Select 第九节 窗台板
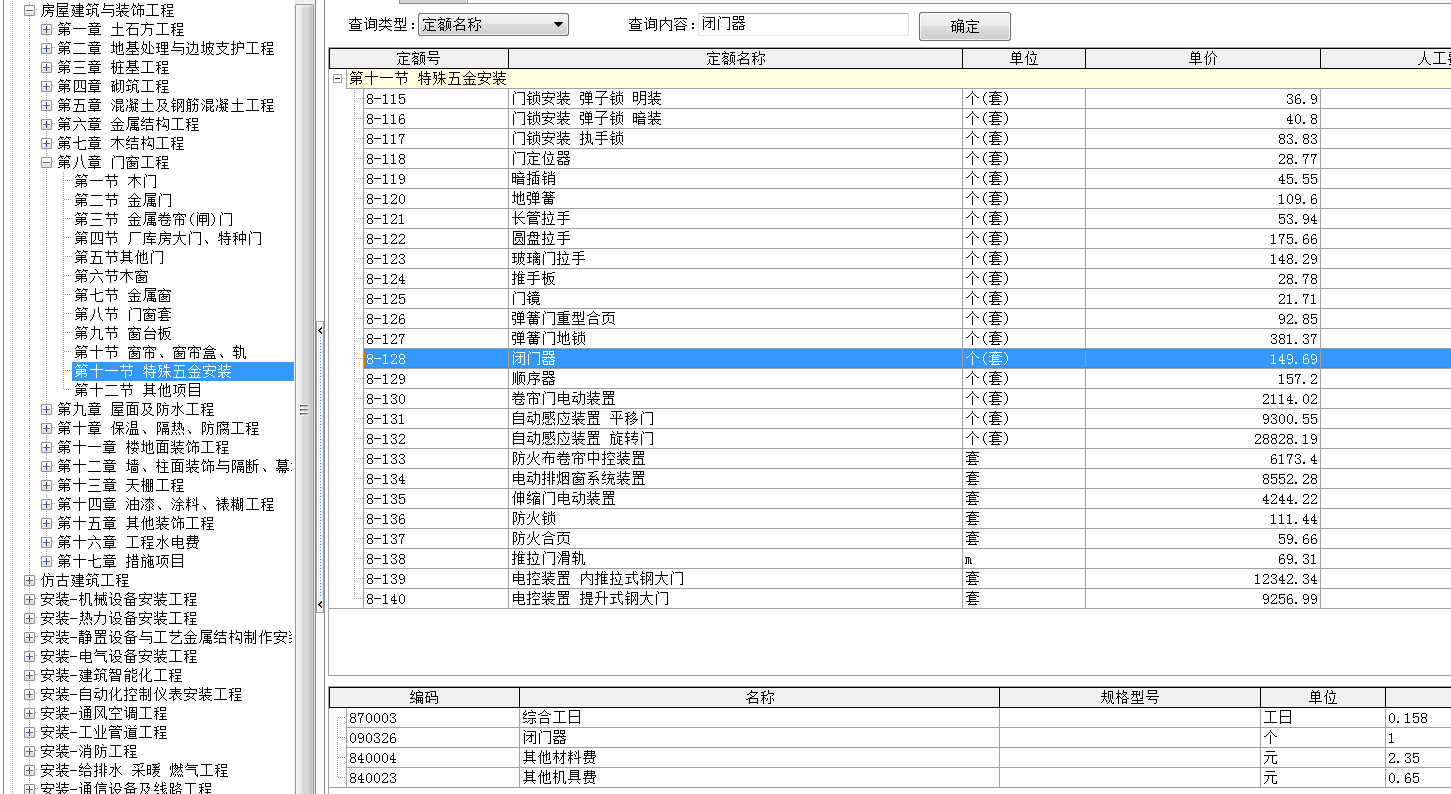Viewport: 1451px width, 794px height. click(x=123, y=333)
